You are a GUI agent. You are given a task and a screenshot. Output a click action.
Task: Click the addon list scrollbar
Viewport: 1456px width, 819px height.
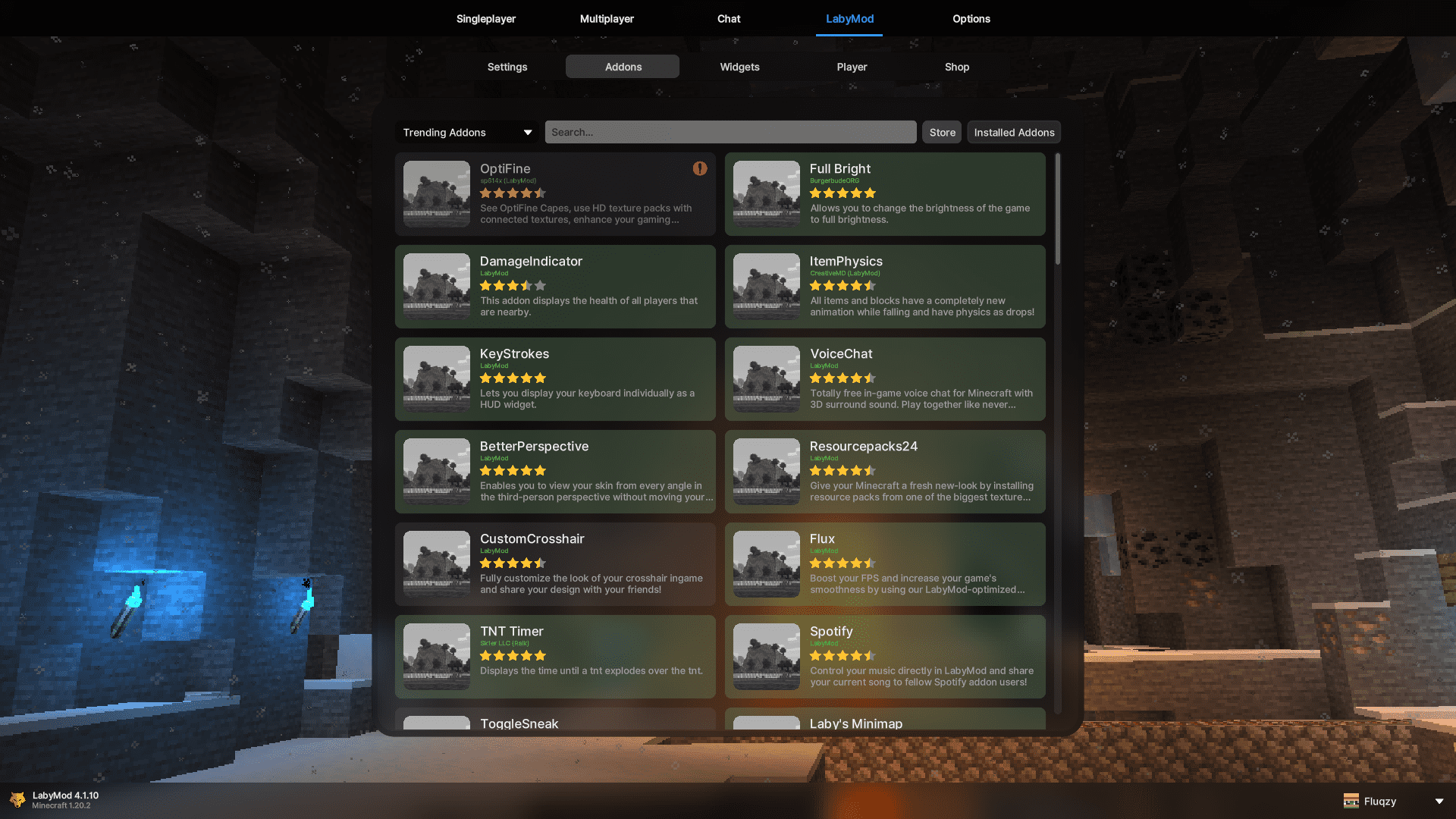1057,209
